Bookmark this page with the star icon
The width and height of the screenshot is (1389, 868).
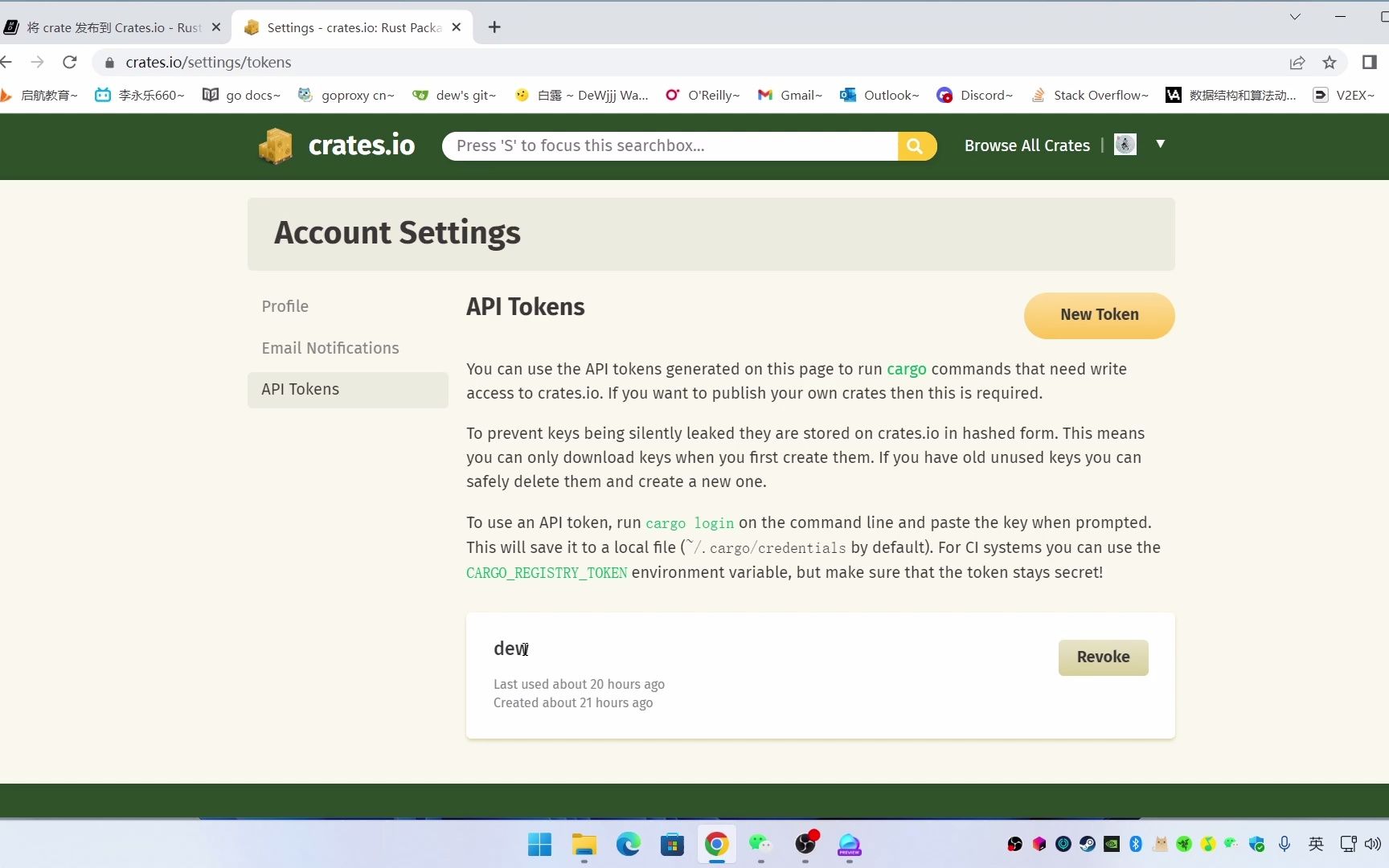pyautogui.click(x=1330, y=63)
